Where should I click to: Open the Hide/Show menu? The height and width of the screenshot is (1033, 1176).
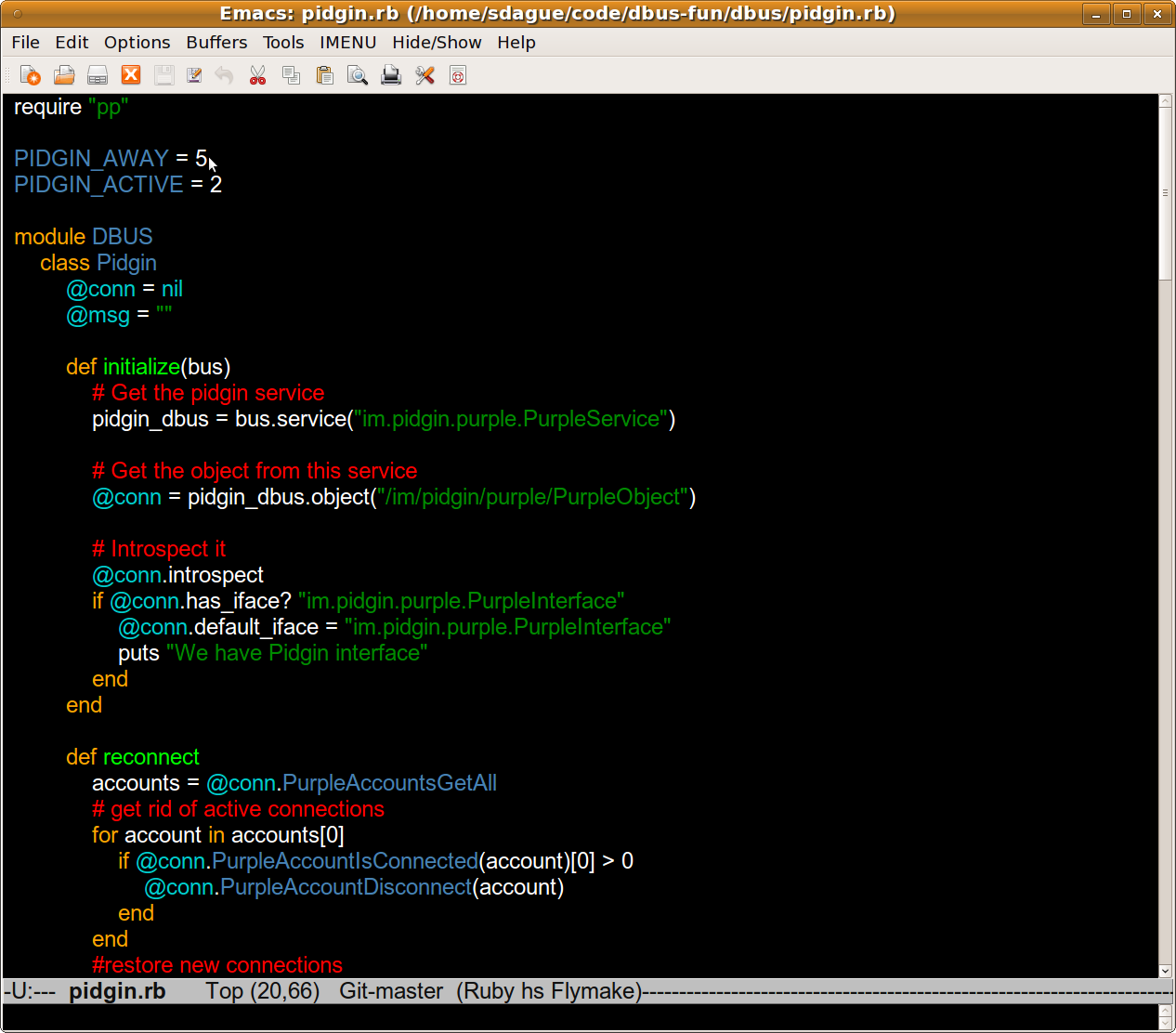[x=437, y=42]
